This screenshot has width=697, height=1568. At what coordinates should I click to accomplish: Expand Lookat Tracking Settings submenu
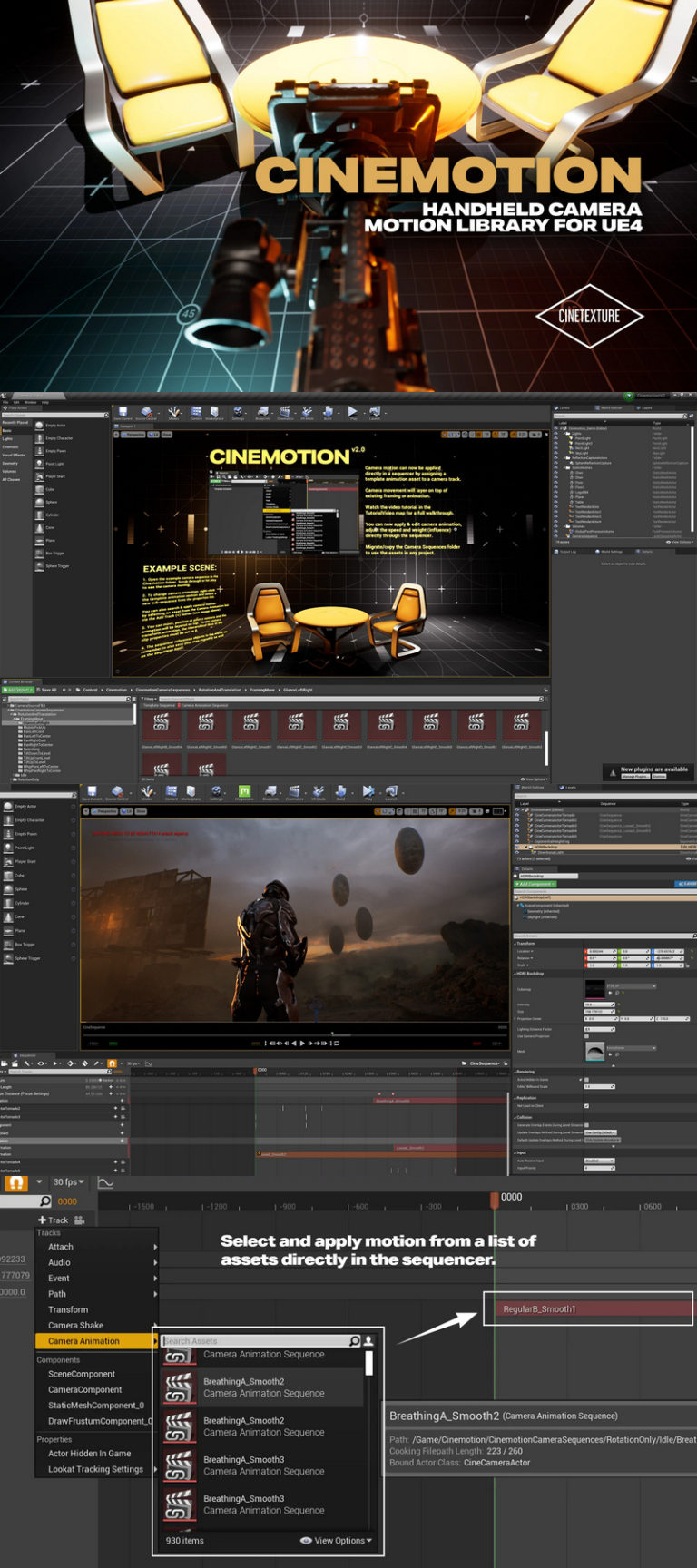[x=153, y=1469]
